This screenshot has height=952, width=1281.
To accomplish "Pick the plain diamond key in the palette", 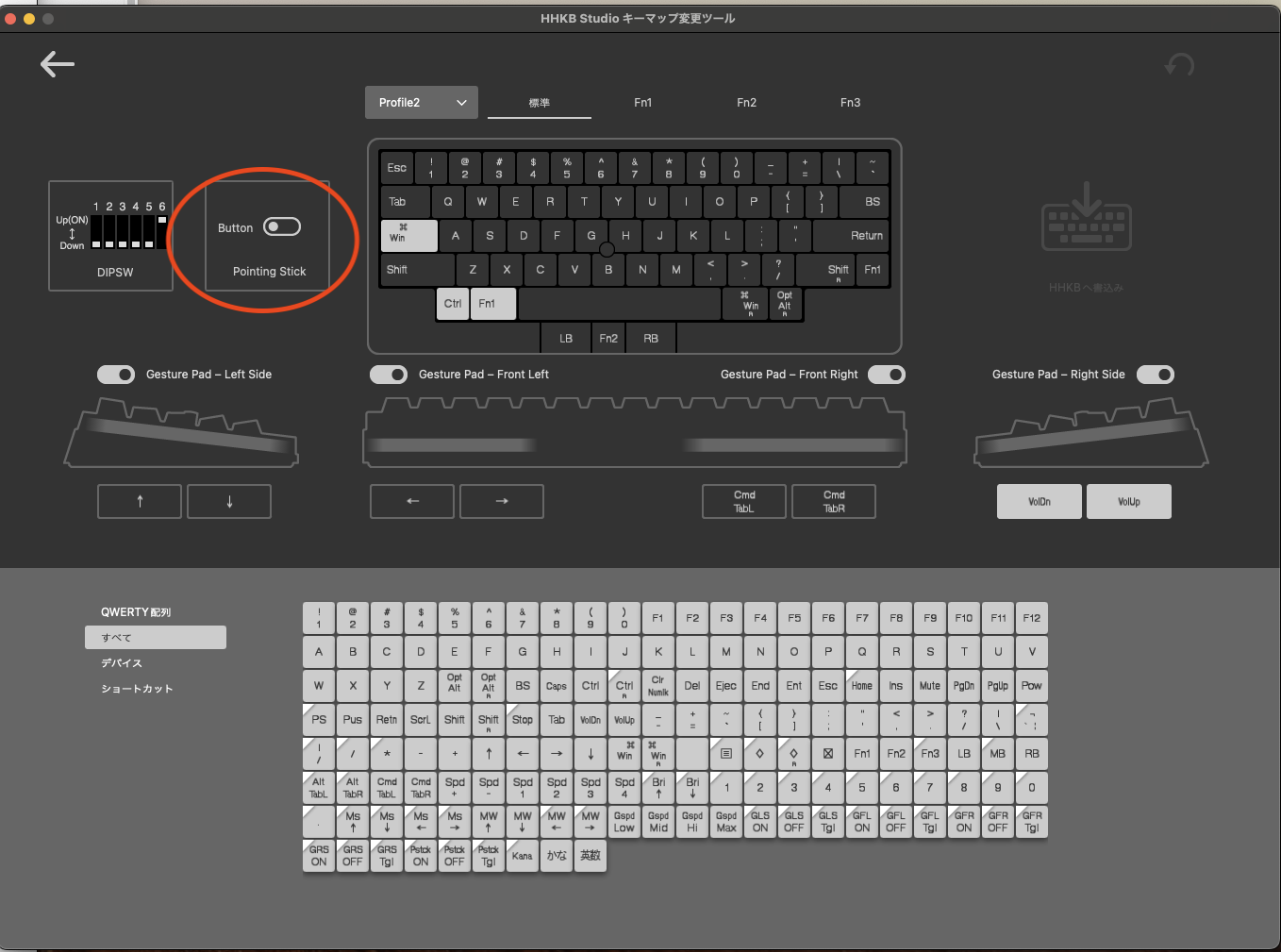I will pyautogui.click(x=760, y=754).
